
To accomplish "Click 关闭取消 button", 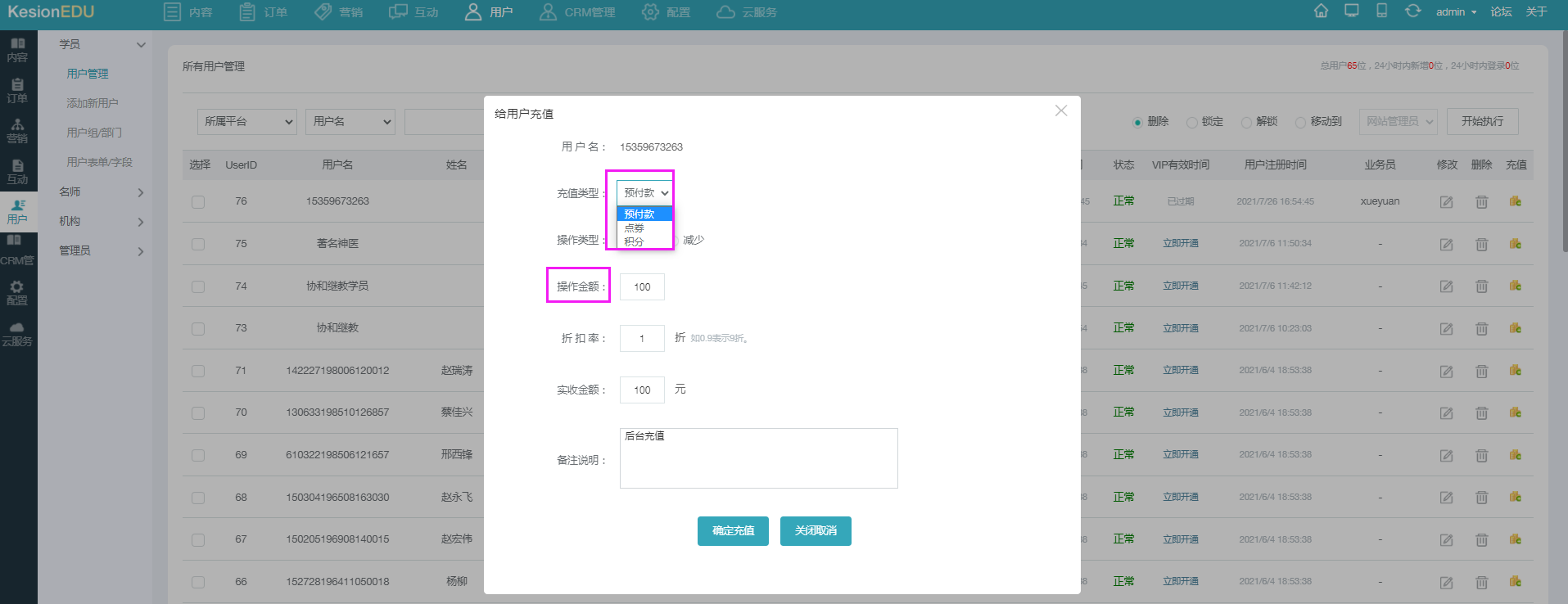I will (x=816, y=531).
